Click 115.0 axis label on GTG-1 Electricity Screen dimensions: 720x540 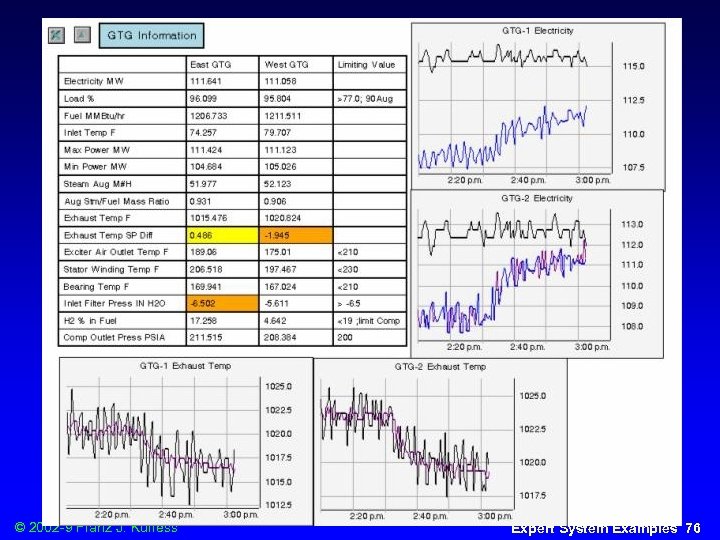click(634, 66)
